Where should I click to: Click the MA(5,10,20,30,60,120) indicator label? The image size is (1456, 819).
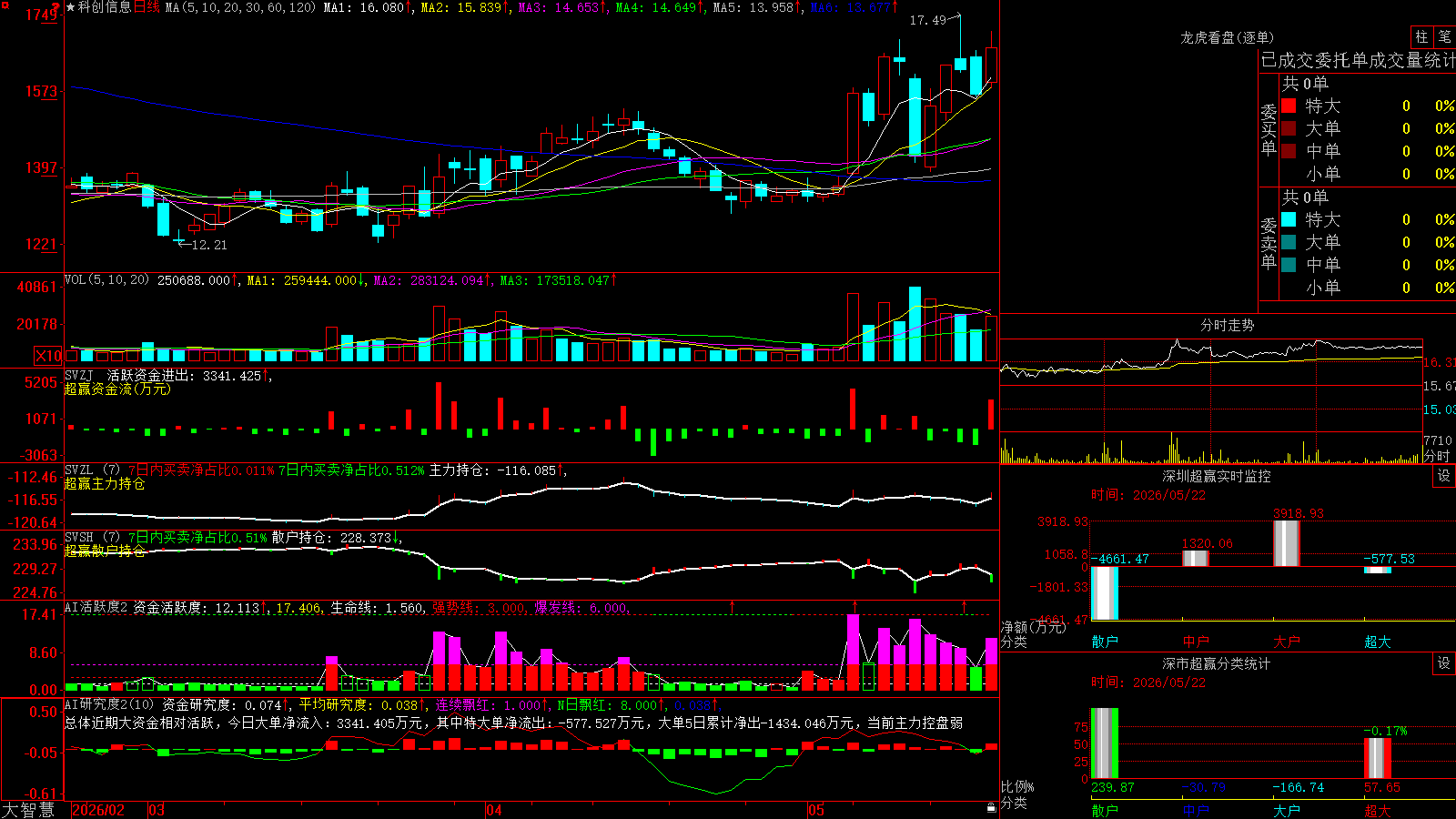point(240,7)
